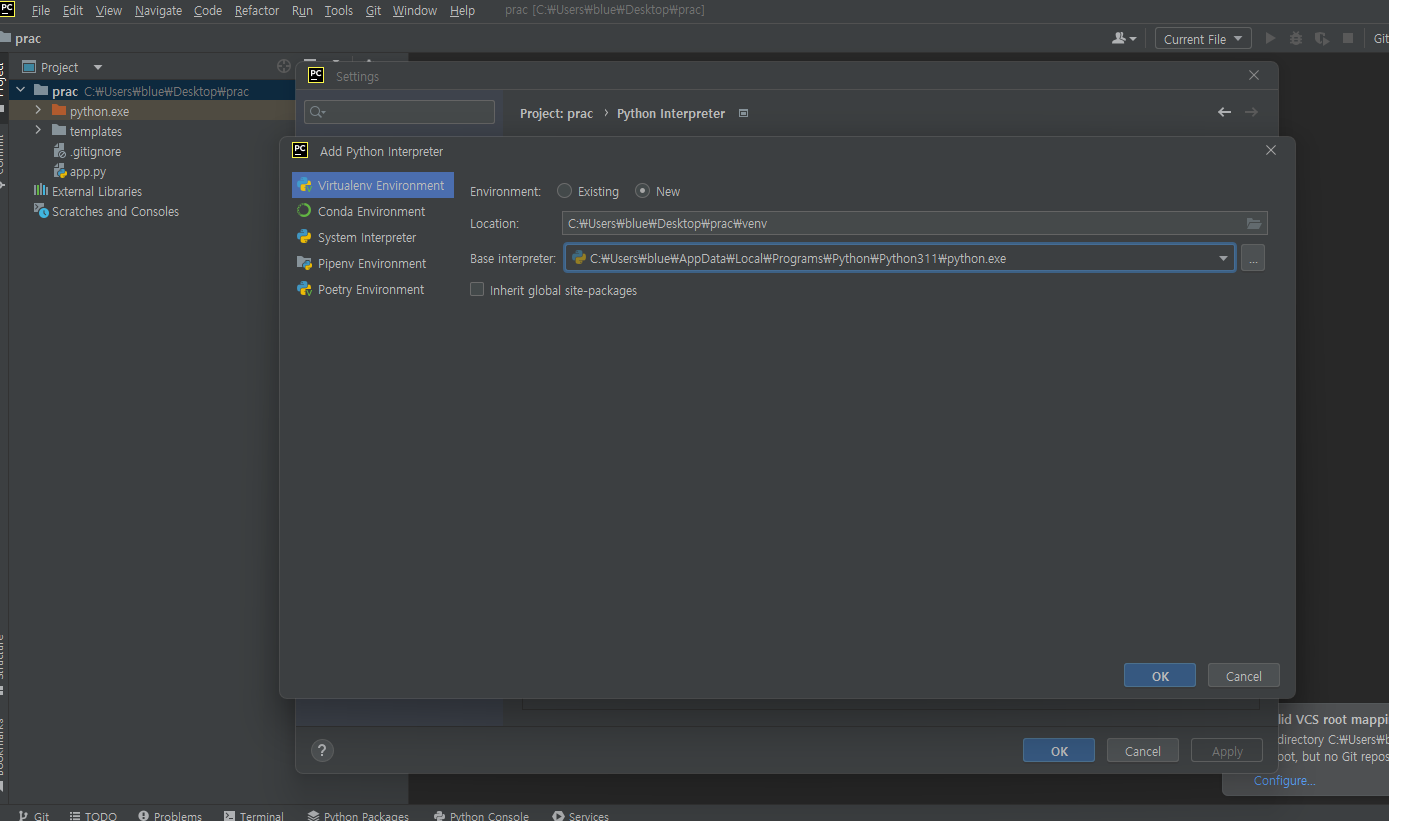The height and width of the screenshot is (833, 1409).
Task: Open base interpreter browse dialog (… button)
Action: click(1253, 258)
